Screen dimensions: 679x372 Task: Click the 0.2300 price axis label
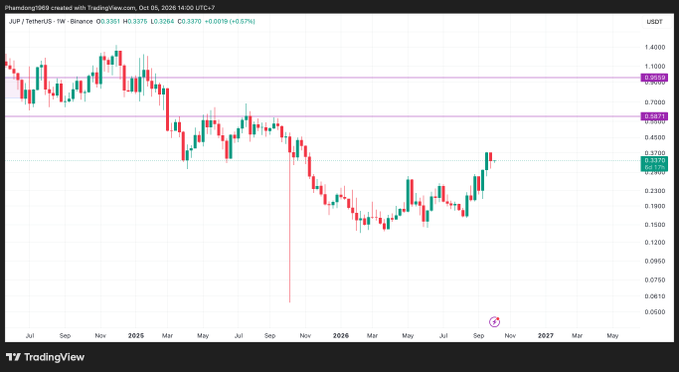click(655, 191)
